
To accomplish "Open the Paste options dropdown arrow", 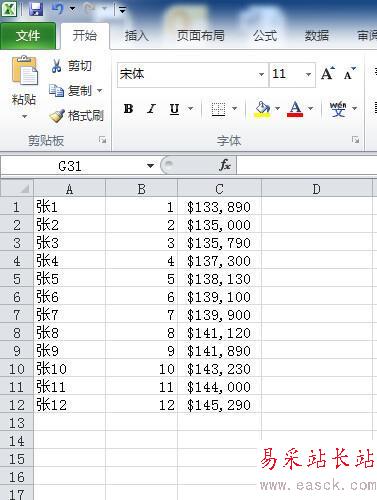I will [x=24, y=116].
